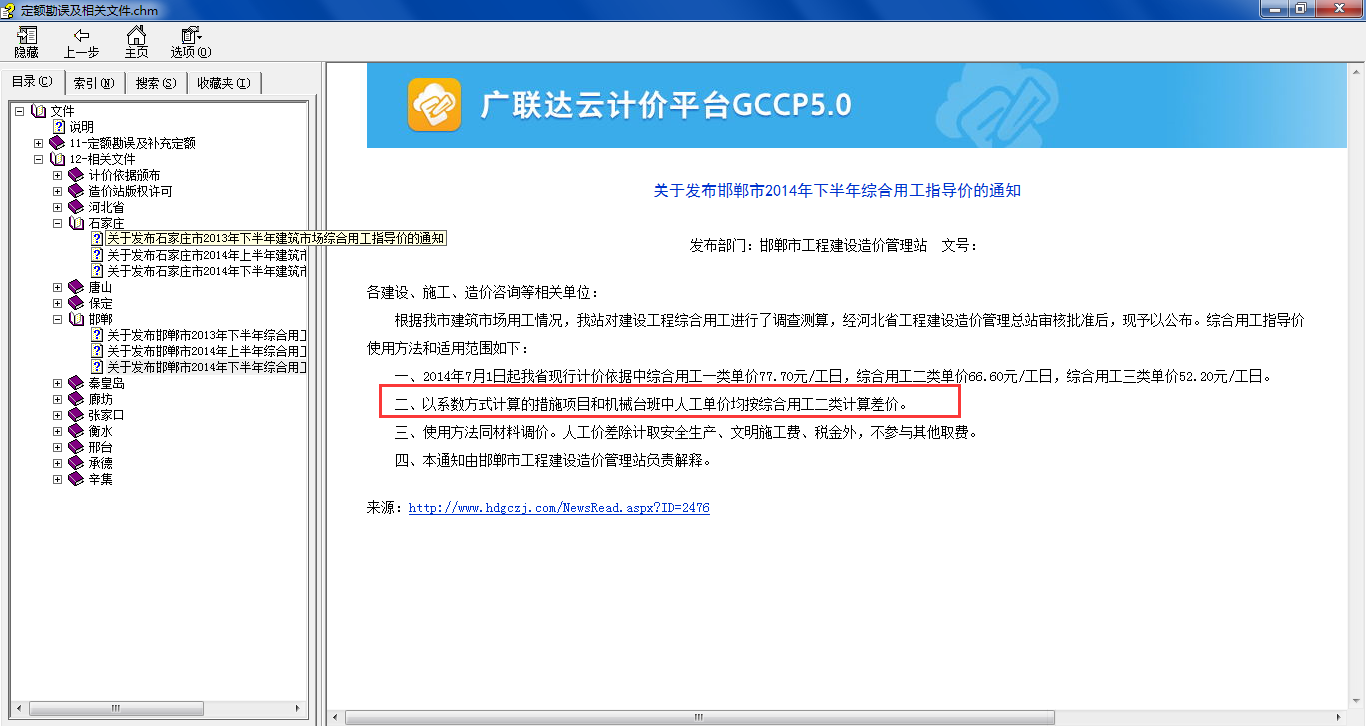Click the book icon beside 保定
Screen dimensions: 1366x726
[76, 303]
